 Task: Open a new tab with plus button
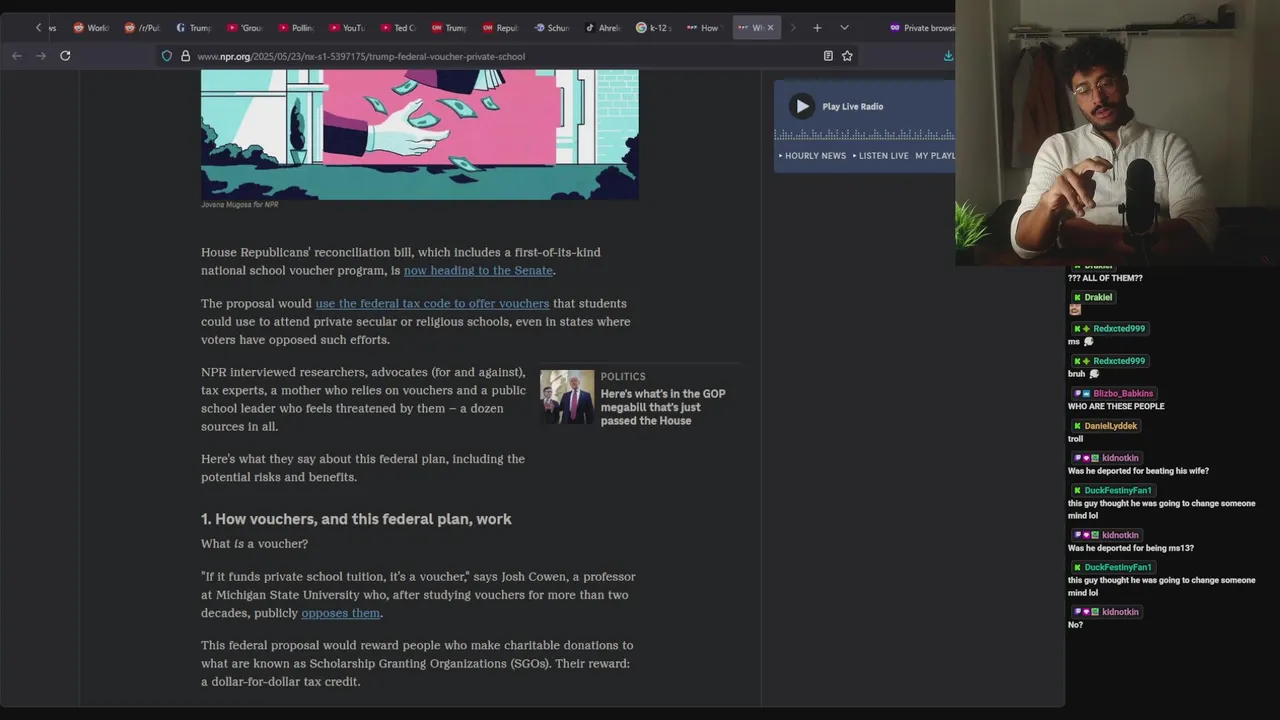(817, 28)
